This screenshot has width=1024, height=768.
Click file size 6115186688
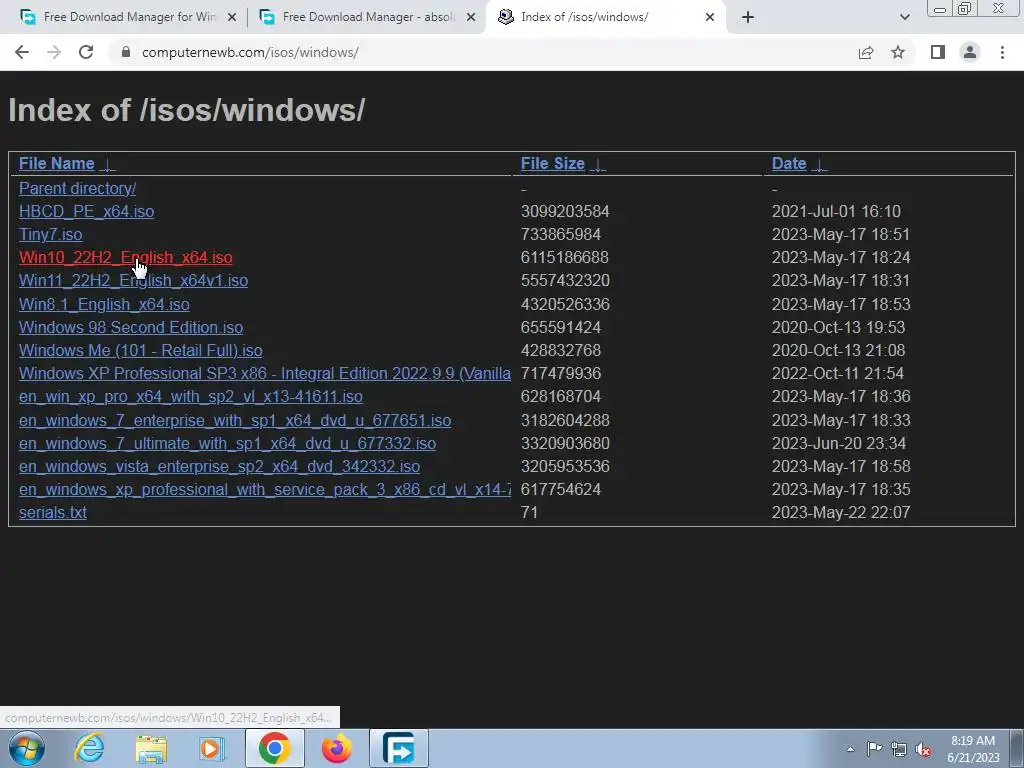[x=564, y=257]
